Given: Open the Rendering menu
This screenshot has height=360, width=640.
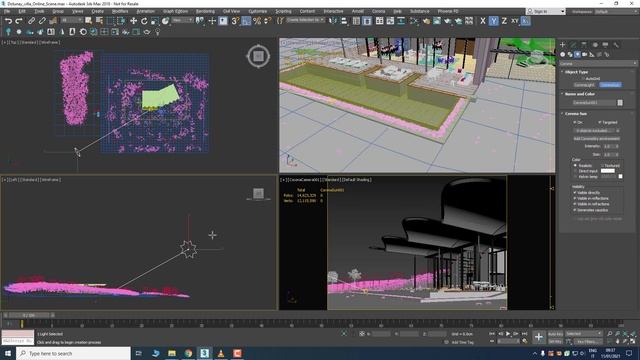Looking at the screenshot, I should pos(205,11).
